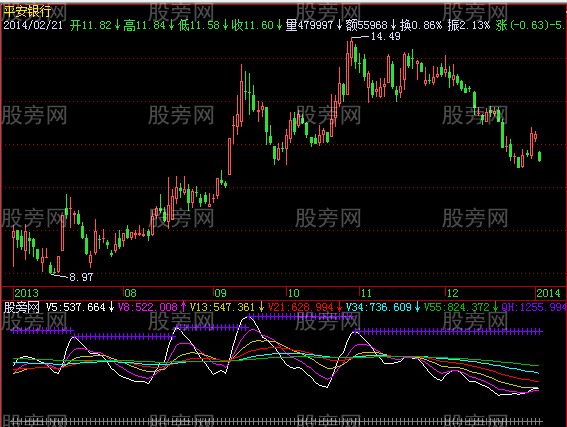567x427 pixels.
Task: Click the 14.49 peak price label
Action: pyautogui.click(x=385, y=36)
